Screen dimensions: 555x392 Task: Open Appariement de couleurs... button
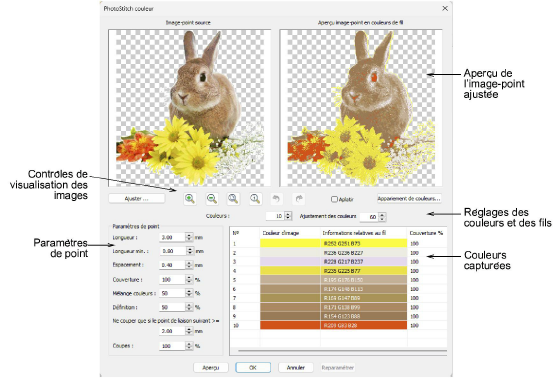tap(409, 198)
